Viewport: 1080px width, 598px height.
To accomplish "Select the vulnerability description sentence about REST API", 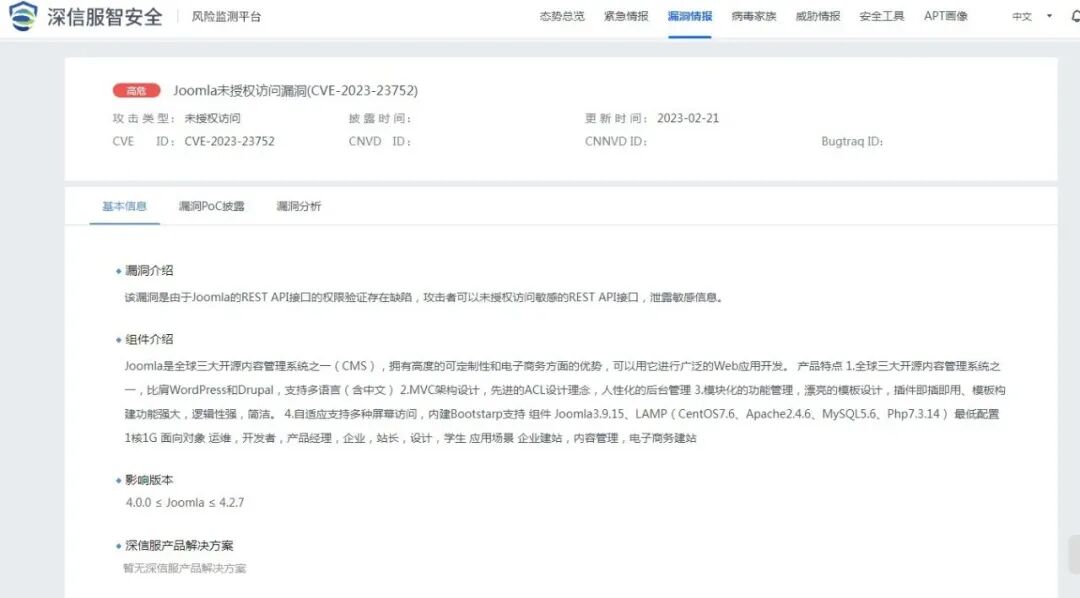I will pyautogui.click(x=423, y=298).
